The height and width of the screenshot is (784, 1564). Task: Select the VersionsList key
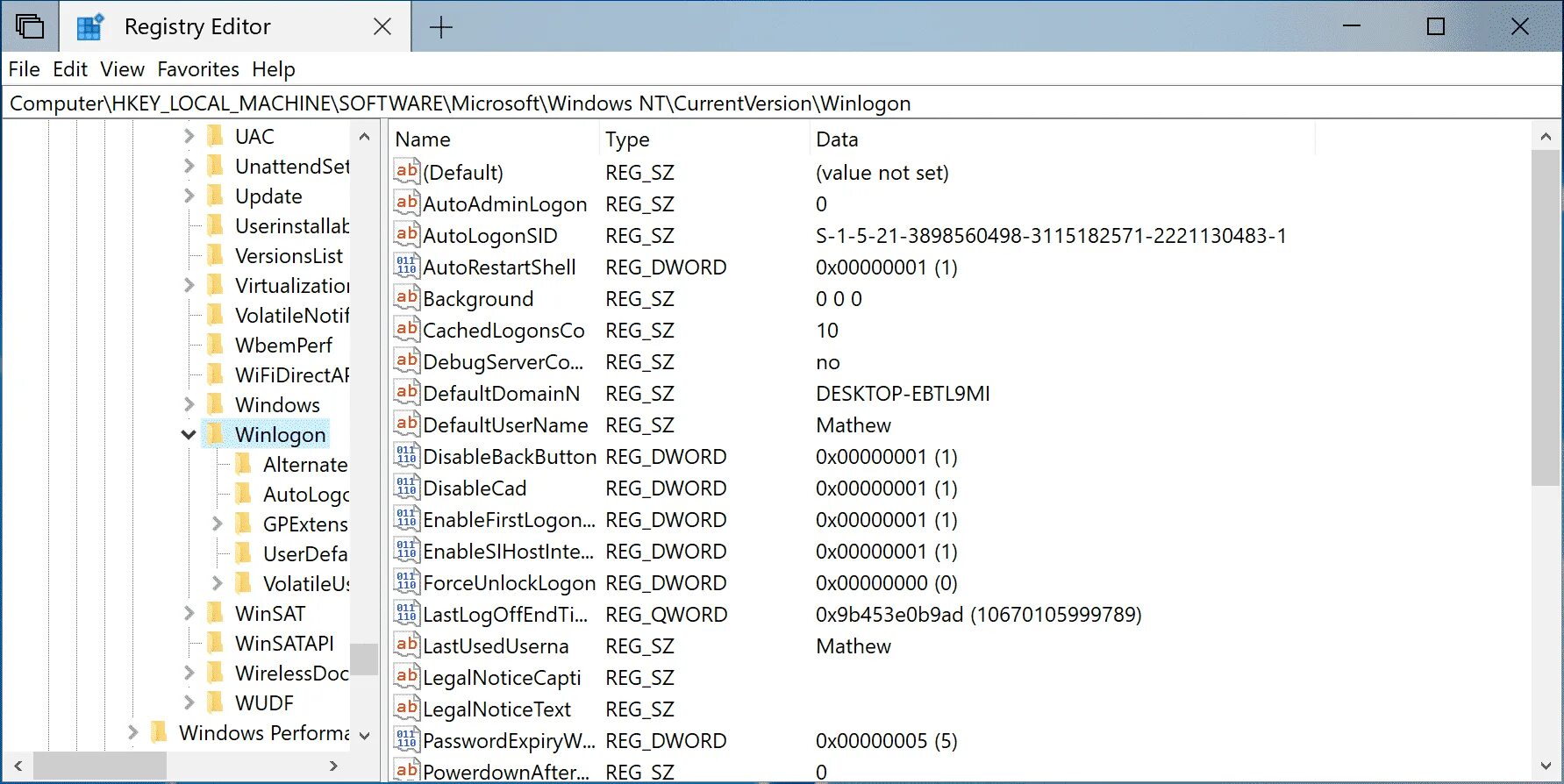tap(289, 255)
